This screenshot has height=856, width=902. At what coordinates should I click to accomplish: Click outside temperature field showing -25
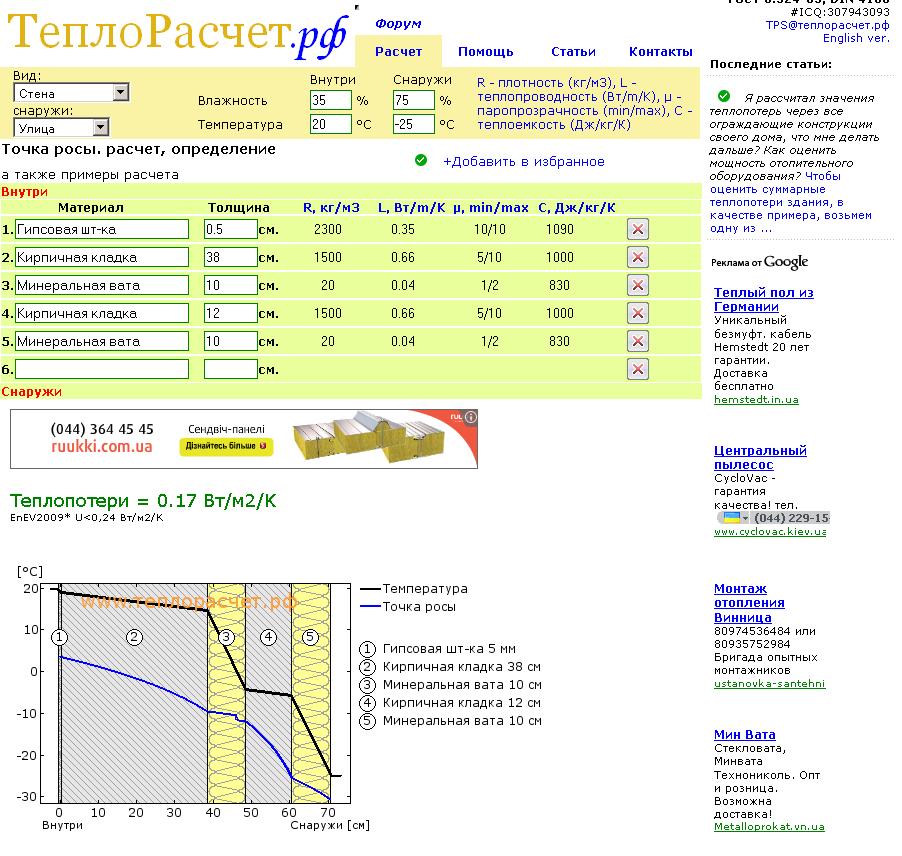pyautogui.click(x=414, y=124)
